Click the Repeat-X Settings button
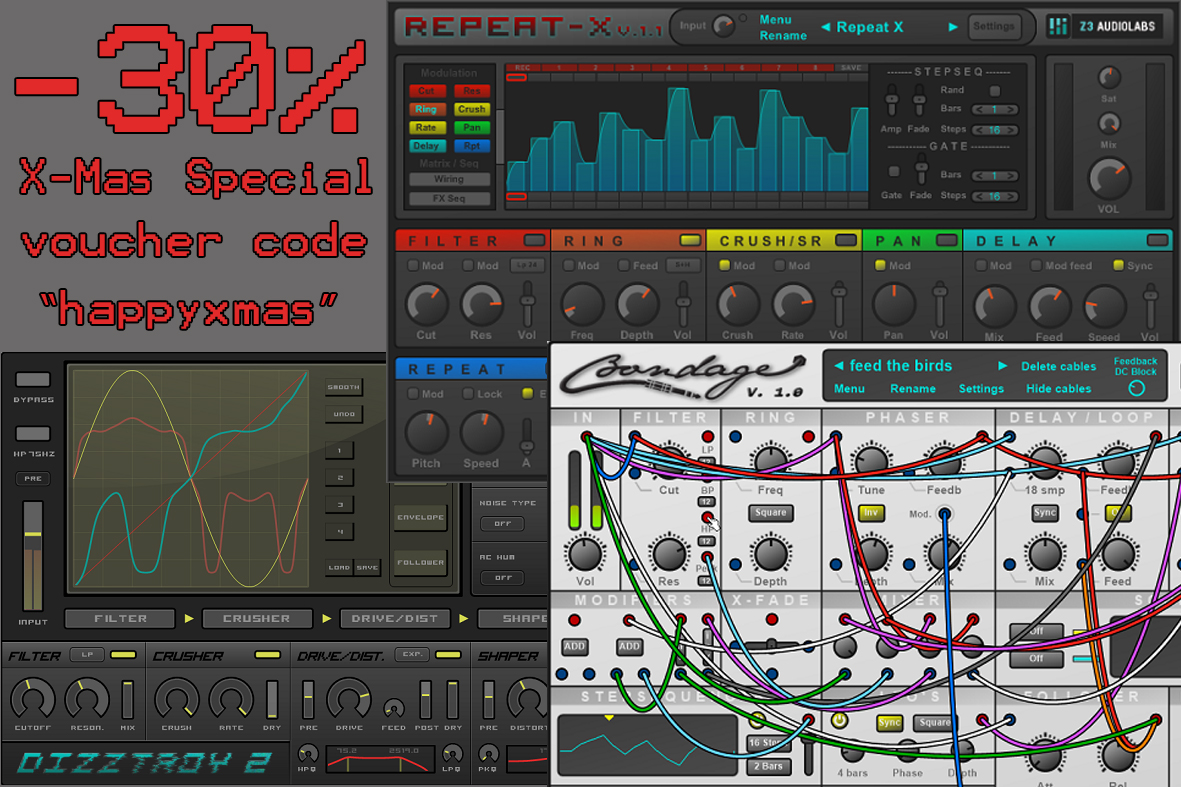This screenshot has height=787, width=1181. [x=994, y=26]
